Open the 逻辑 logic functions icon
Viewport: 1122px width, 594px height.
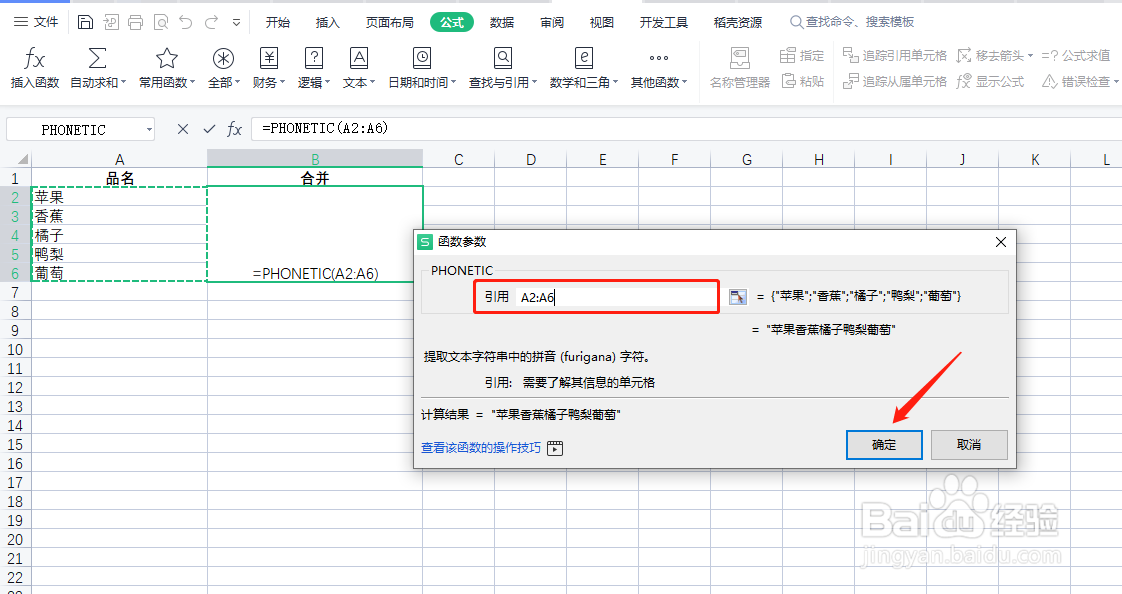[x=313, y=67]
